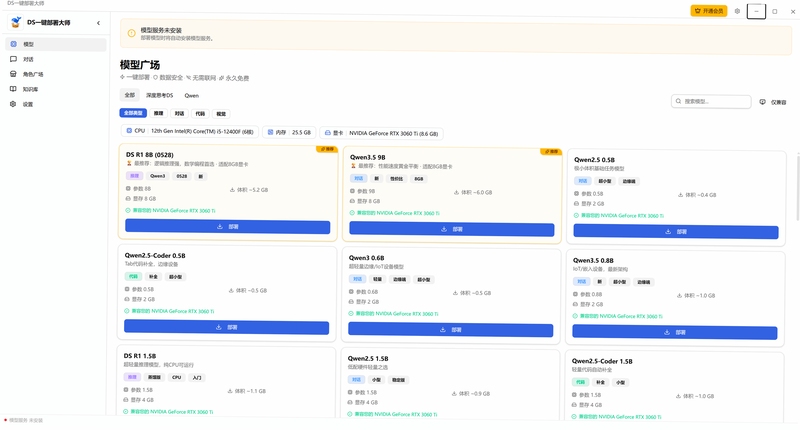This screenshot has height=430, width=800.
Task: Click the 8GB tag on Qwen3.5 9B card
Action: tap(419, 179)
